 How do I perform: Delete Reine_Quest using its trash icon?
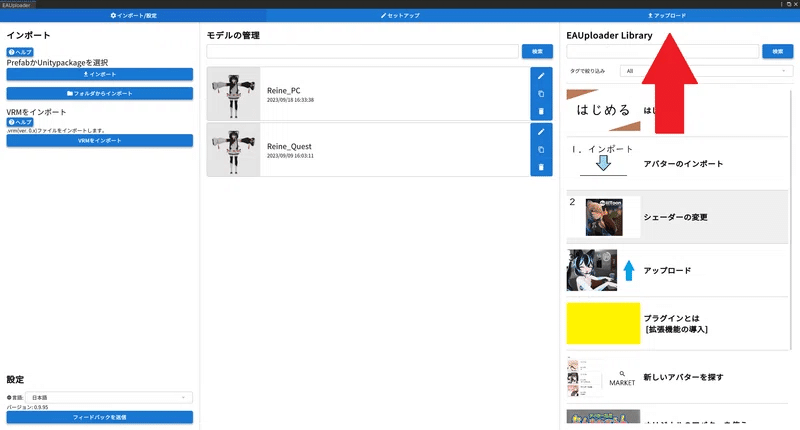coord(541,167)
